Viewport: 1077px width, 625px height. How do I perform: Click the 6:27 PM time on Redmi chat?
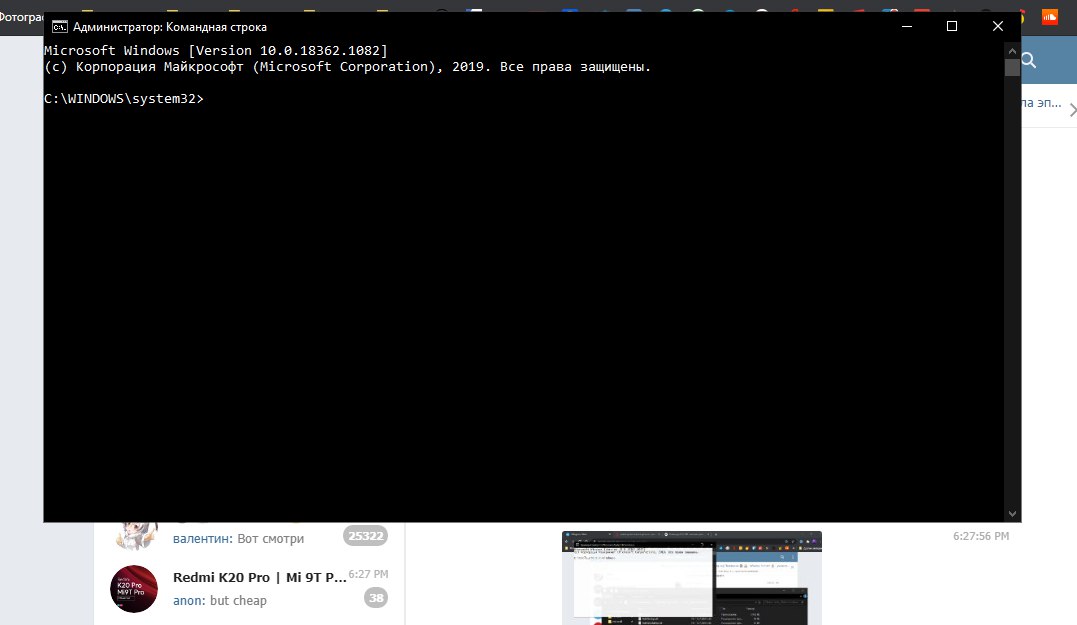(368, 574)
